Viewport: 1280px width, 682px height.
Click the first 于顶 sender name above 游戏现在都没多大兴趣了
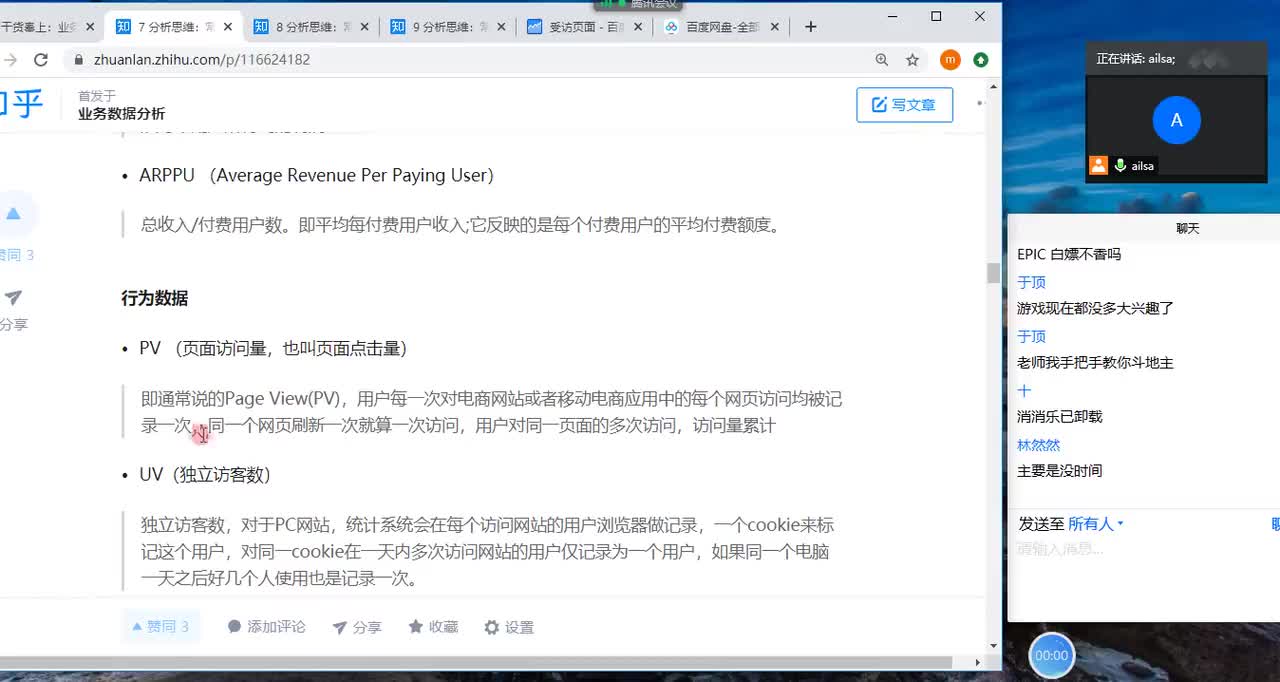coord(1031,282)
